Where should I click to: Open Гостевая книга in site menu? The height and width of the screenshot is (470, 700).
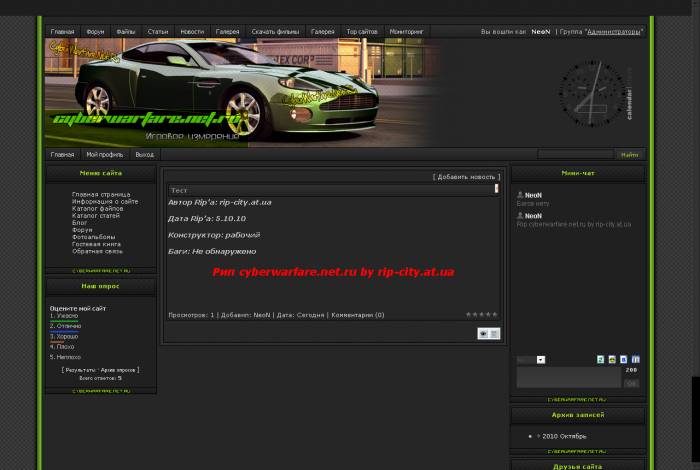point(97,244)
